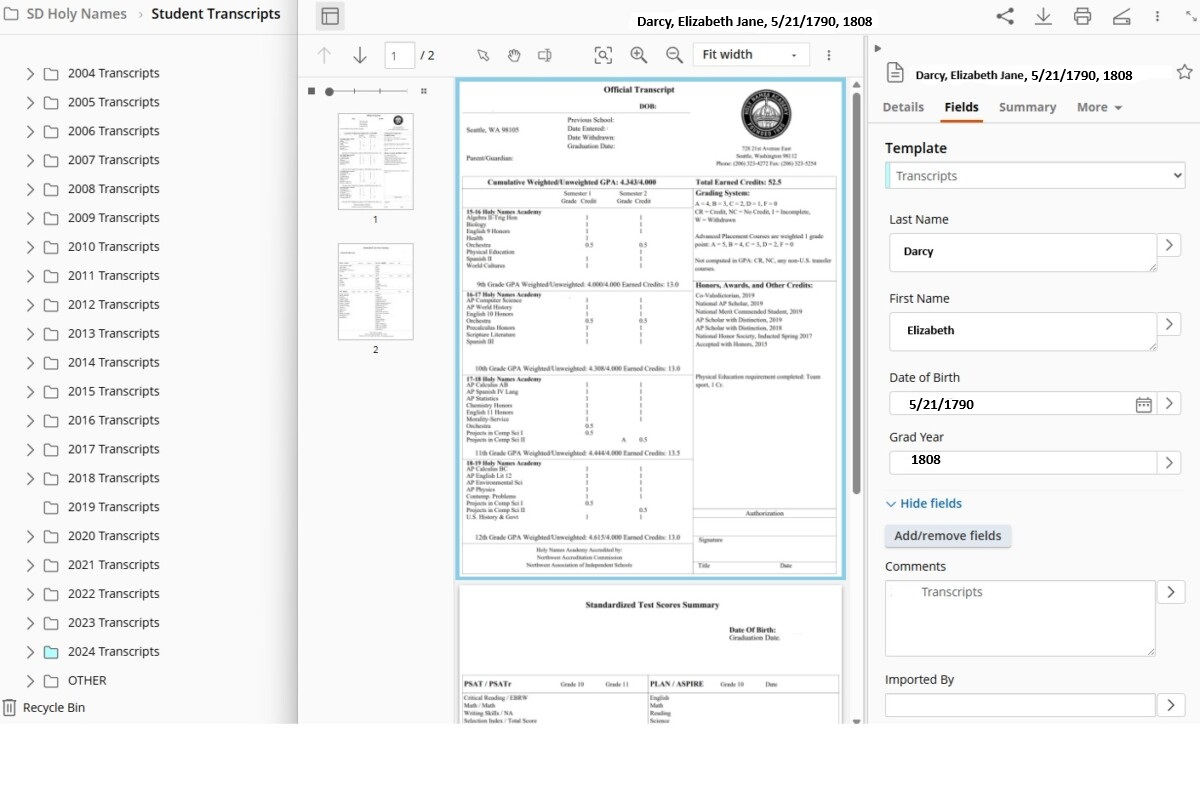Click the arrow button beside Last Name

pos(1169,245)
